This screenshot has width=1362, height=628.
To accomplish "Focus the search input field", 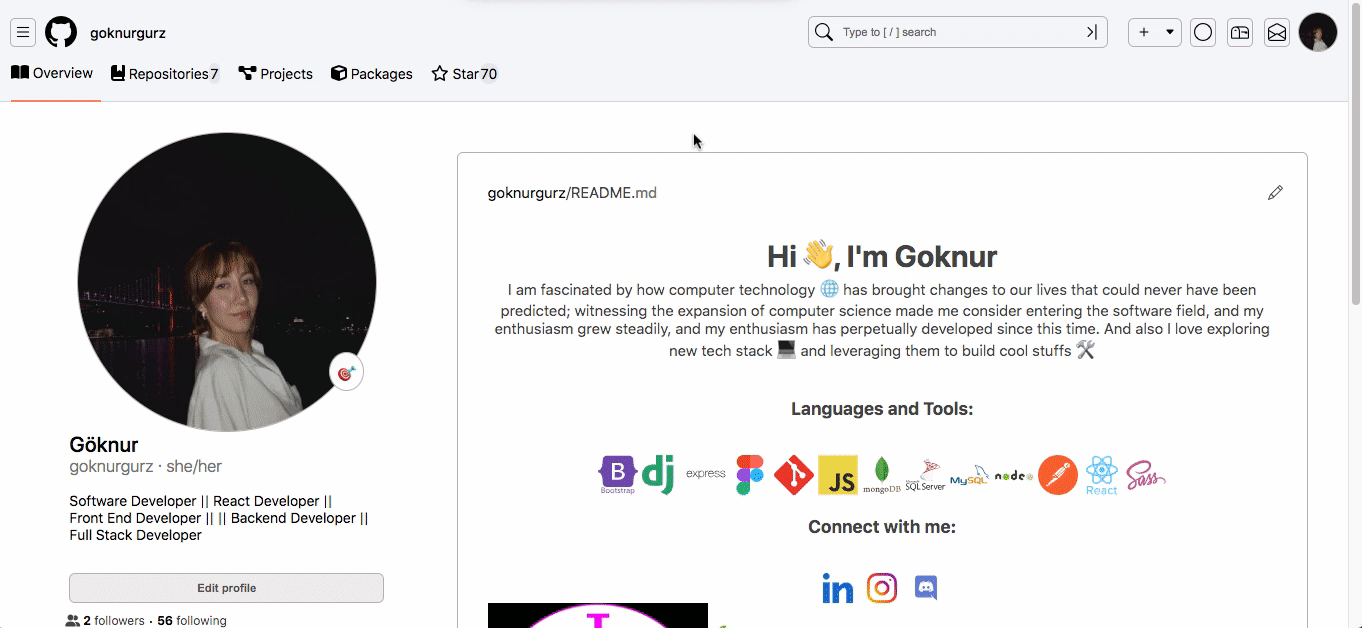I will pyautogui.click(x=958, y=32).
